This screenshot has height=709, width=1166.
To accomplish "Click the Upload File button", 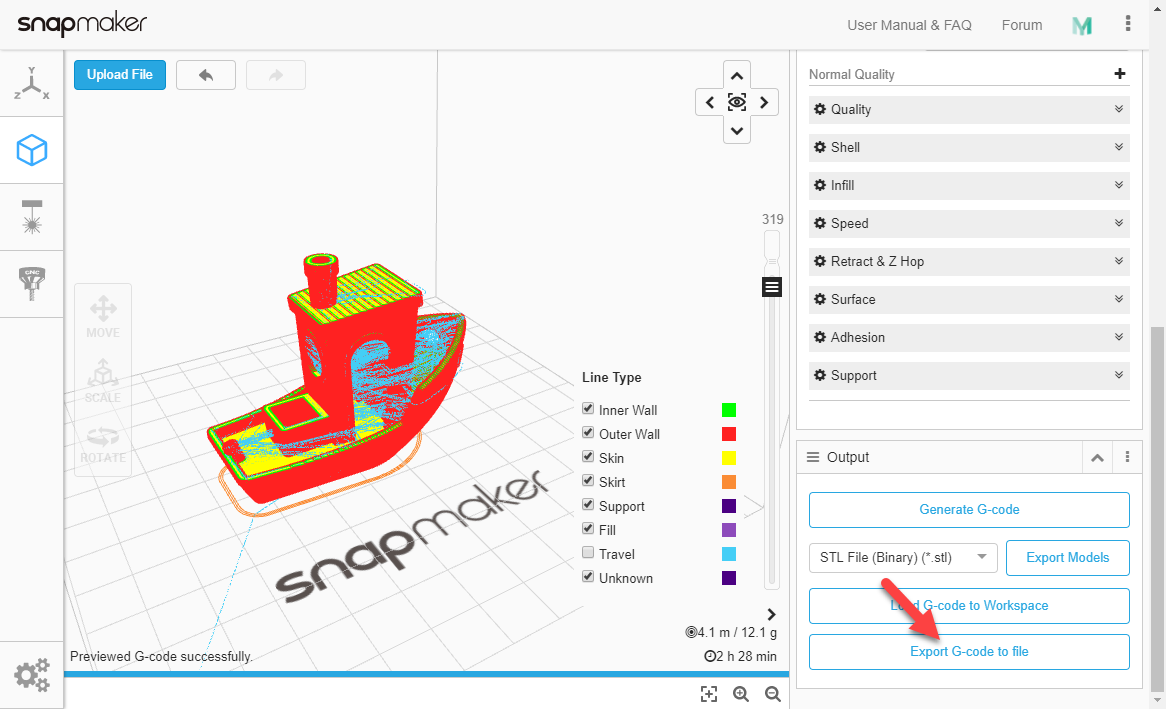I will (x=120, y=75).
